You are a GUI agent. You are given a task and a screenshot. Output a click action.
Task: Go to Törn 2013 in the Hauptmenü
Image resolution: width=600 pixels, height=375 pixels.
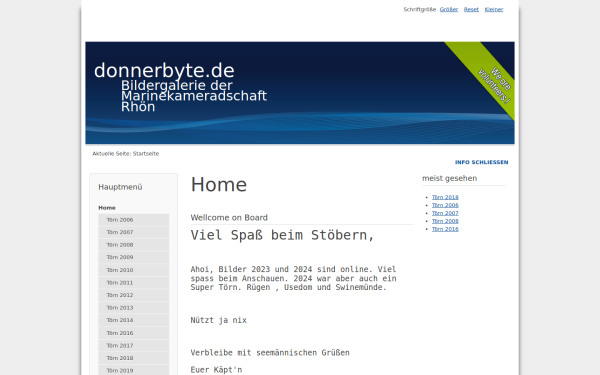coord(133,308)
